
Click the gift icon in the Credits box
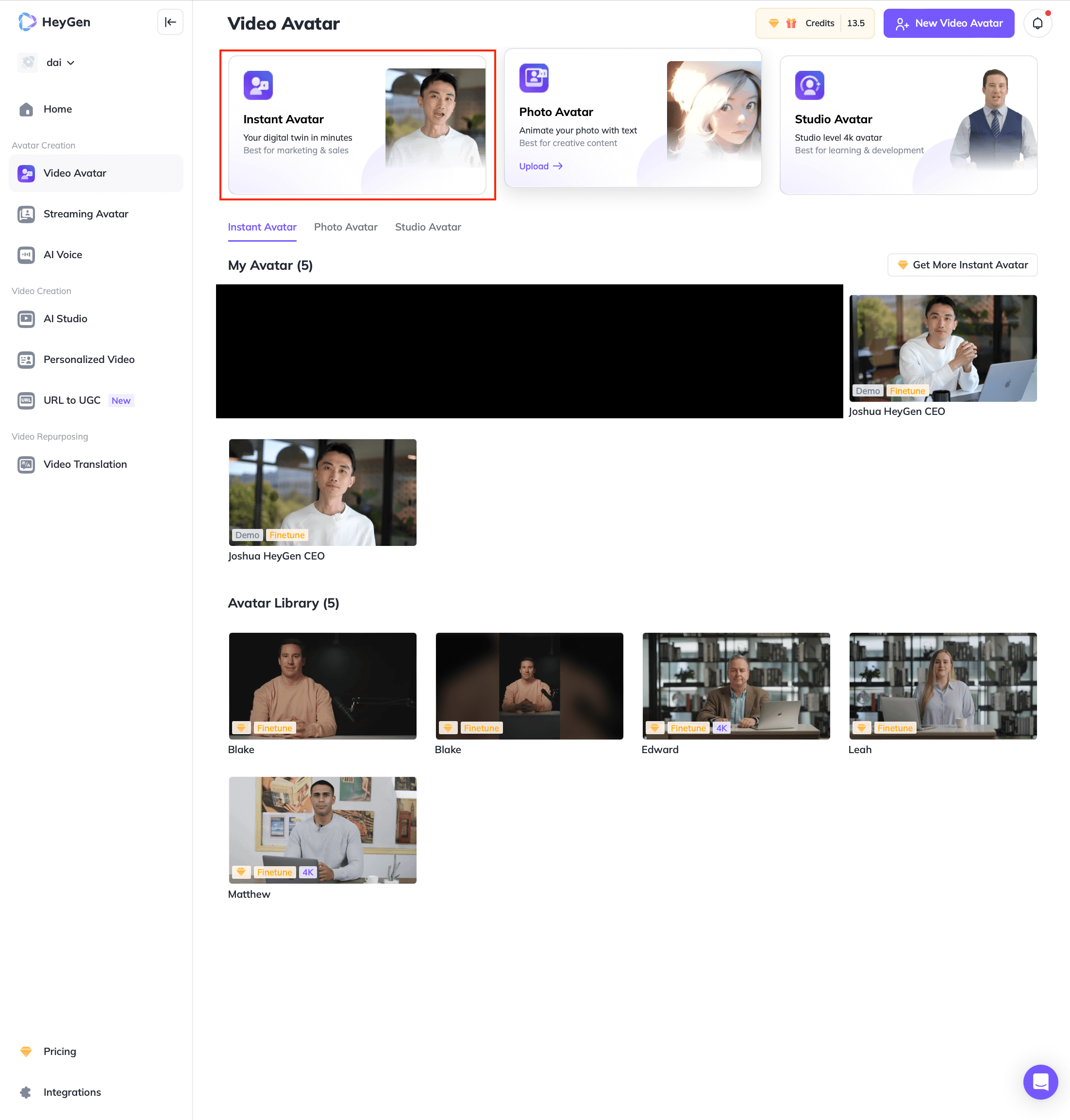tap(791, 23)
